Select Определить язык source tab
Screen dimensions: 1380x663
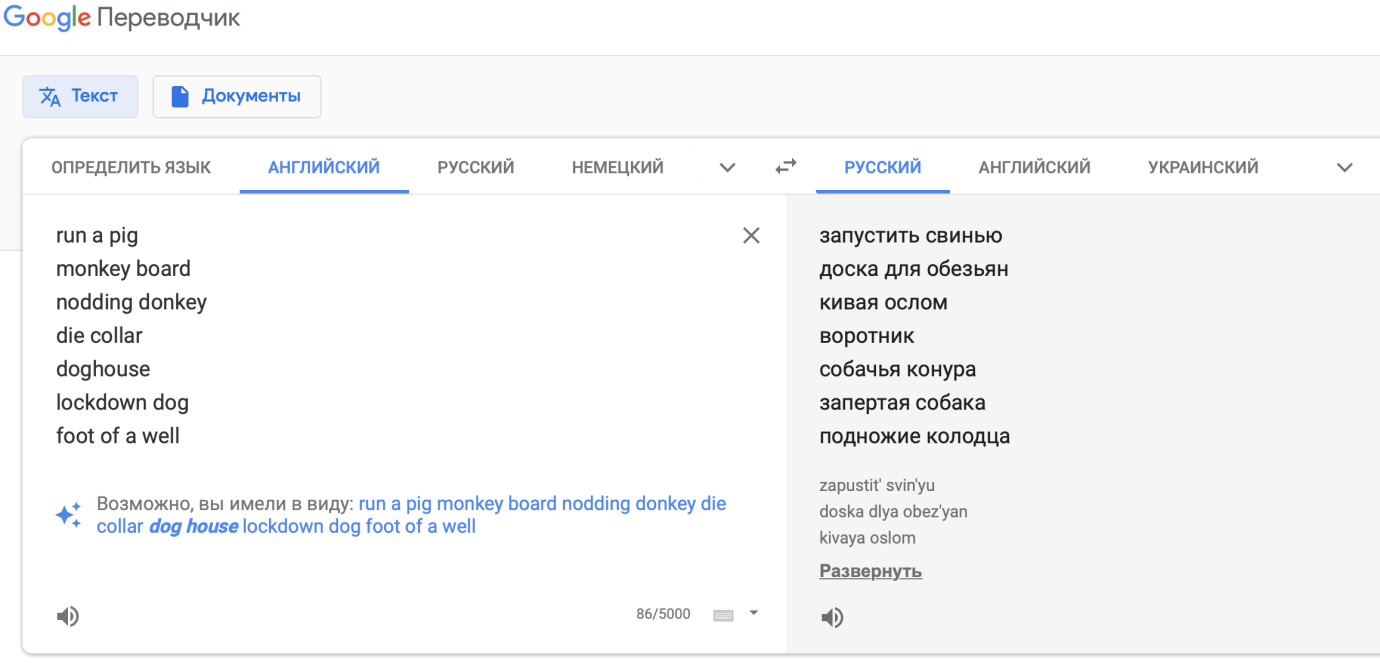point(131,168)
